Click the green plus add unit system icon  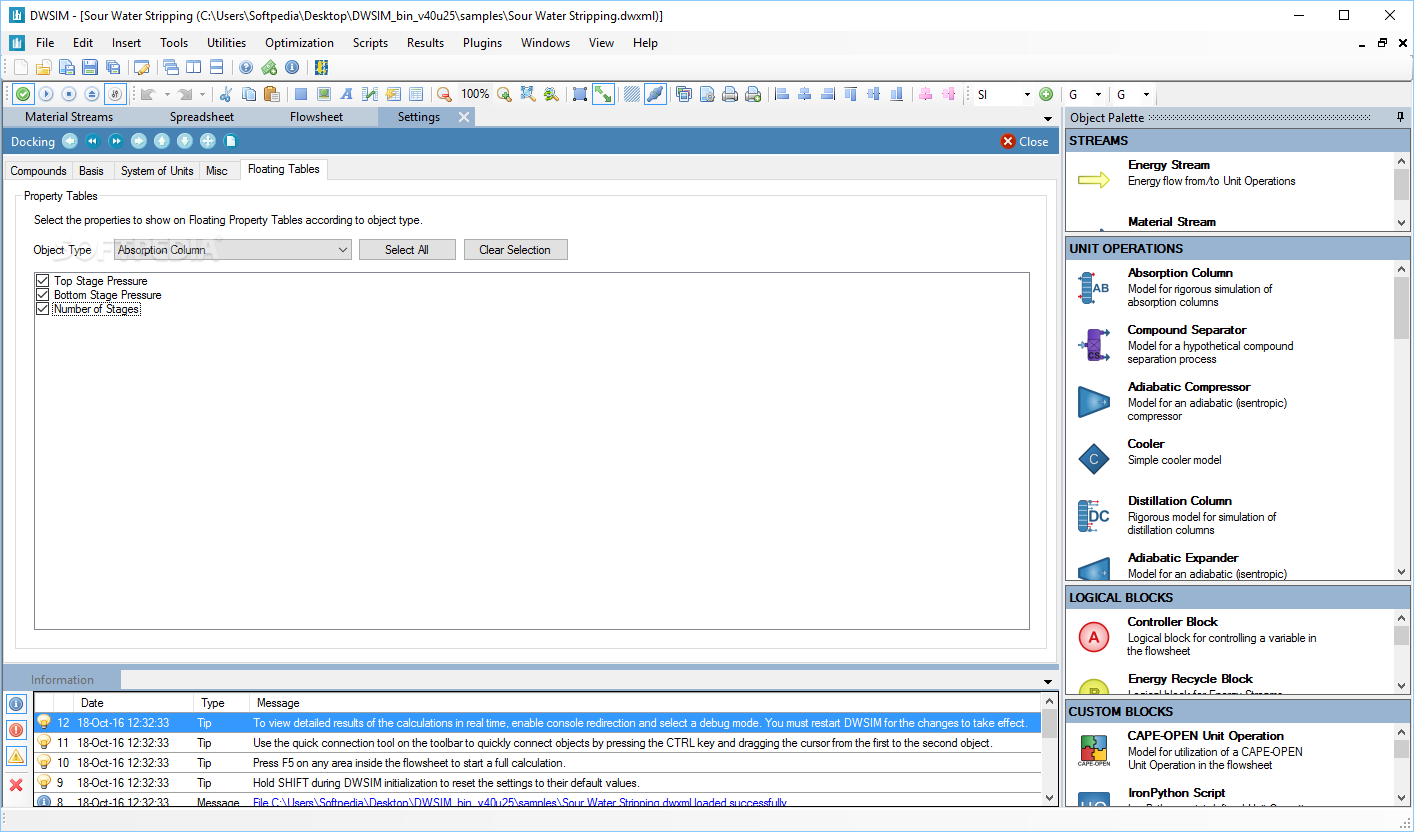[1046, 94]
